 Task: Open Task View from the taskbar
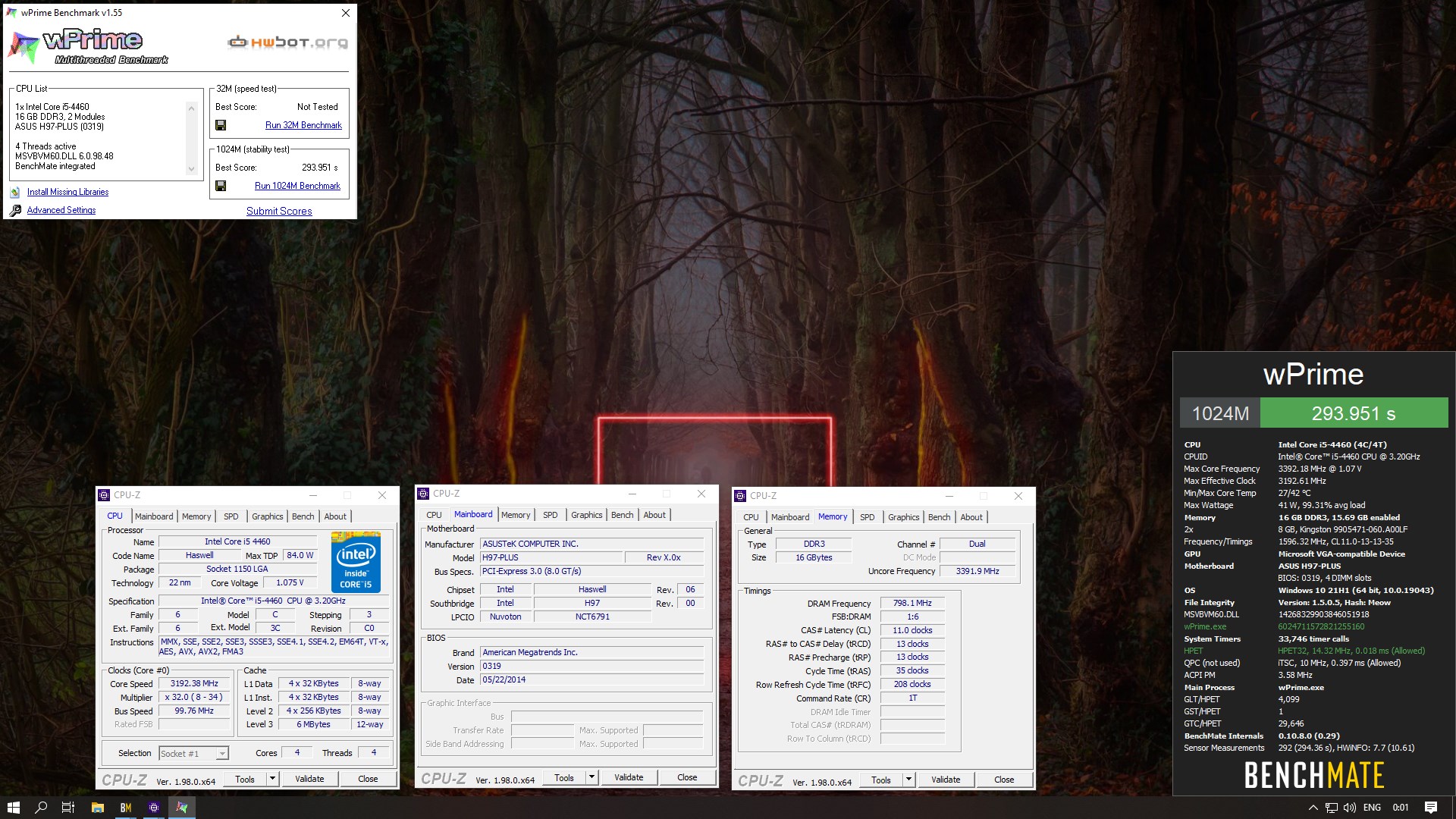68,808
